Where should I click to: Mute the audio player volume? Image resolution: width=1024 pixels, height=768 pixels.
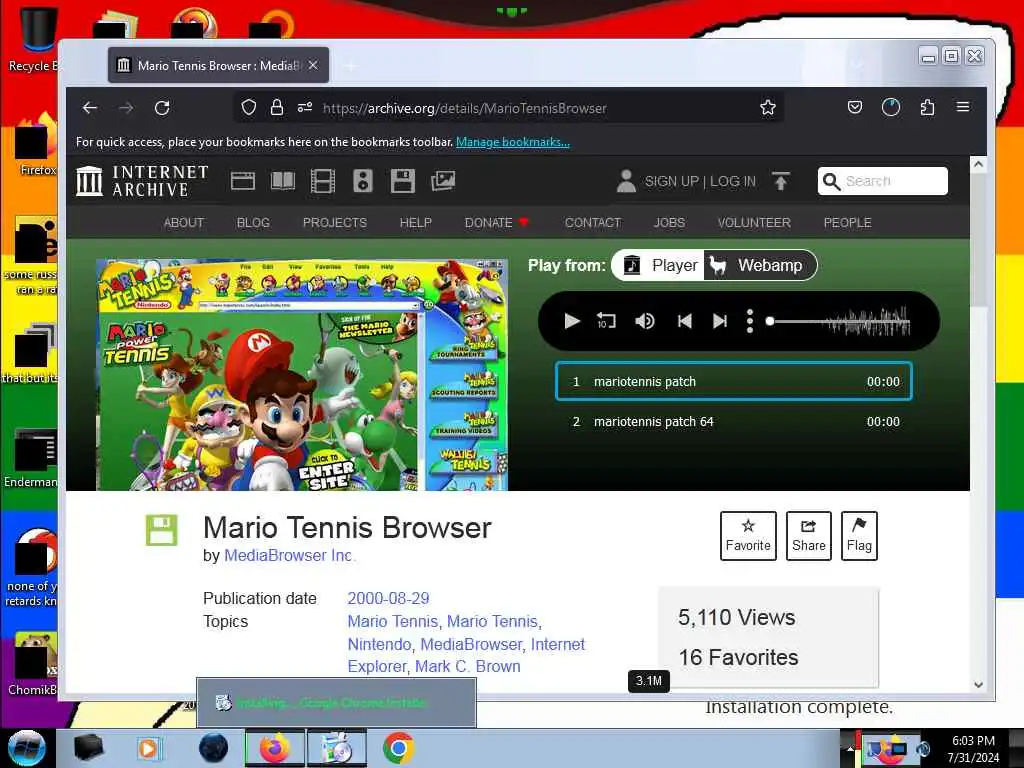pos(645,321)
